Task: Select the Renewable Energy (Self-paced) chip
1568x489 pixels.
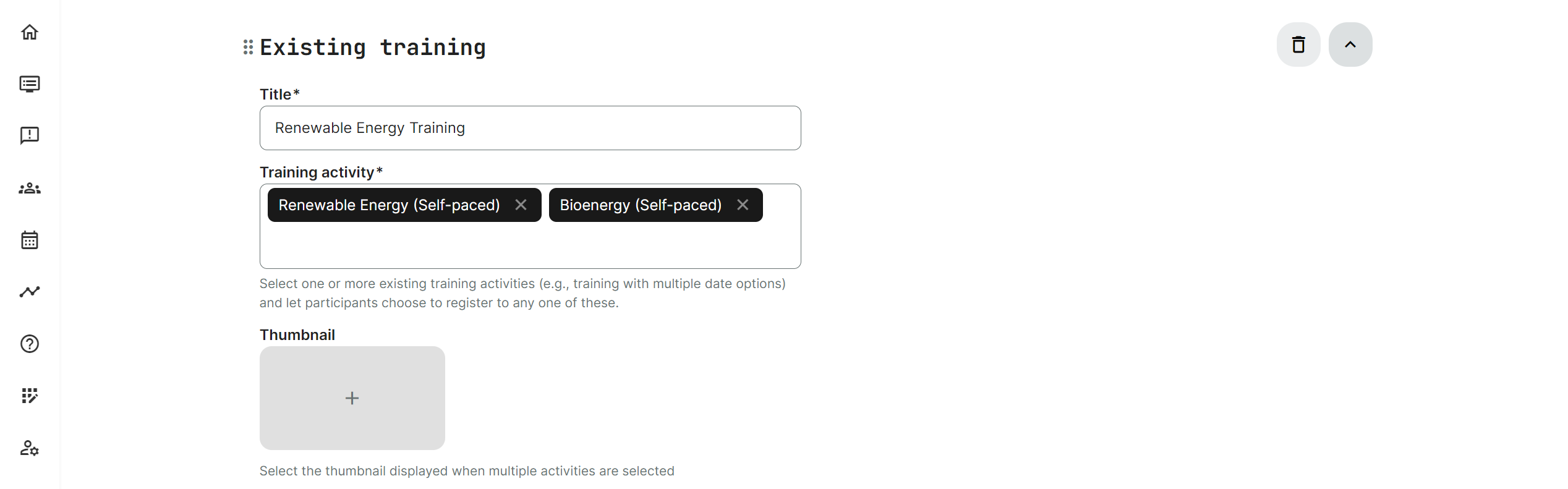Action: click(389, 205)
